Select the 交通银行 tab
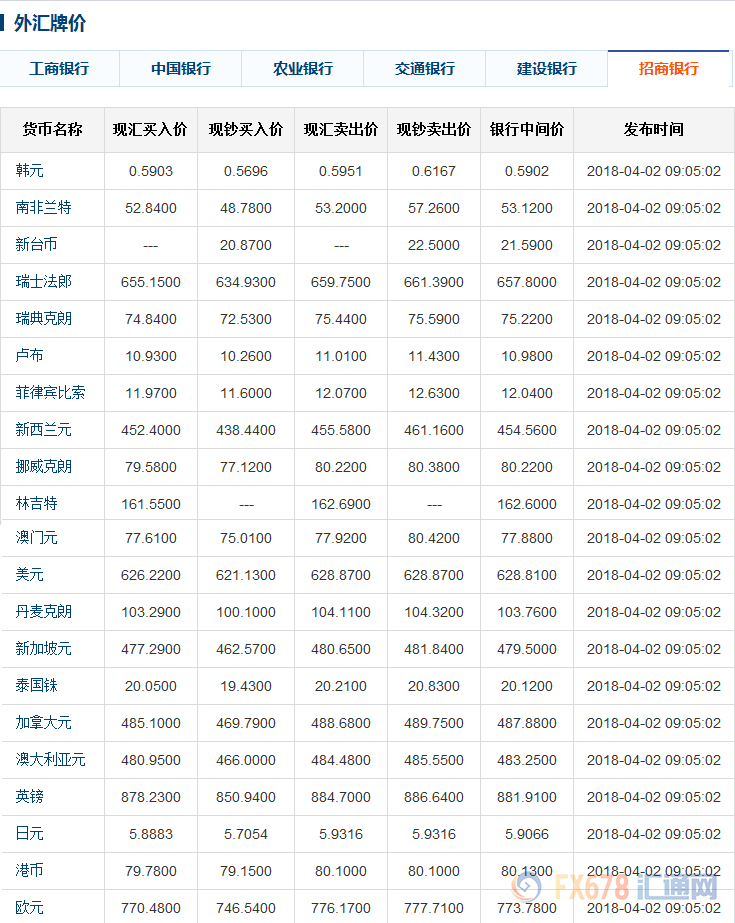Screen dimensions: 735x923 point(424,69)
